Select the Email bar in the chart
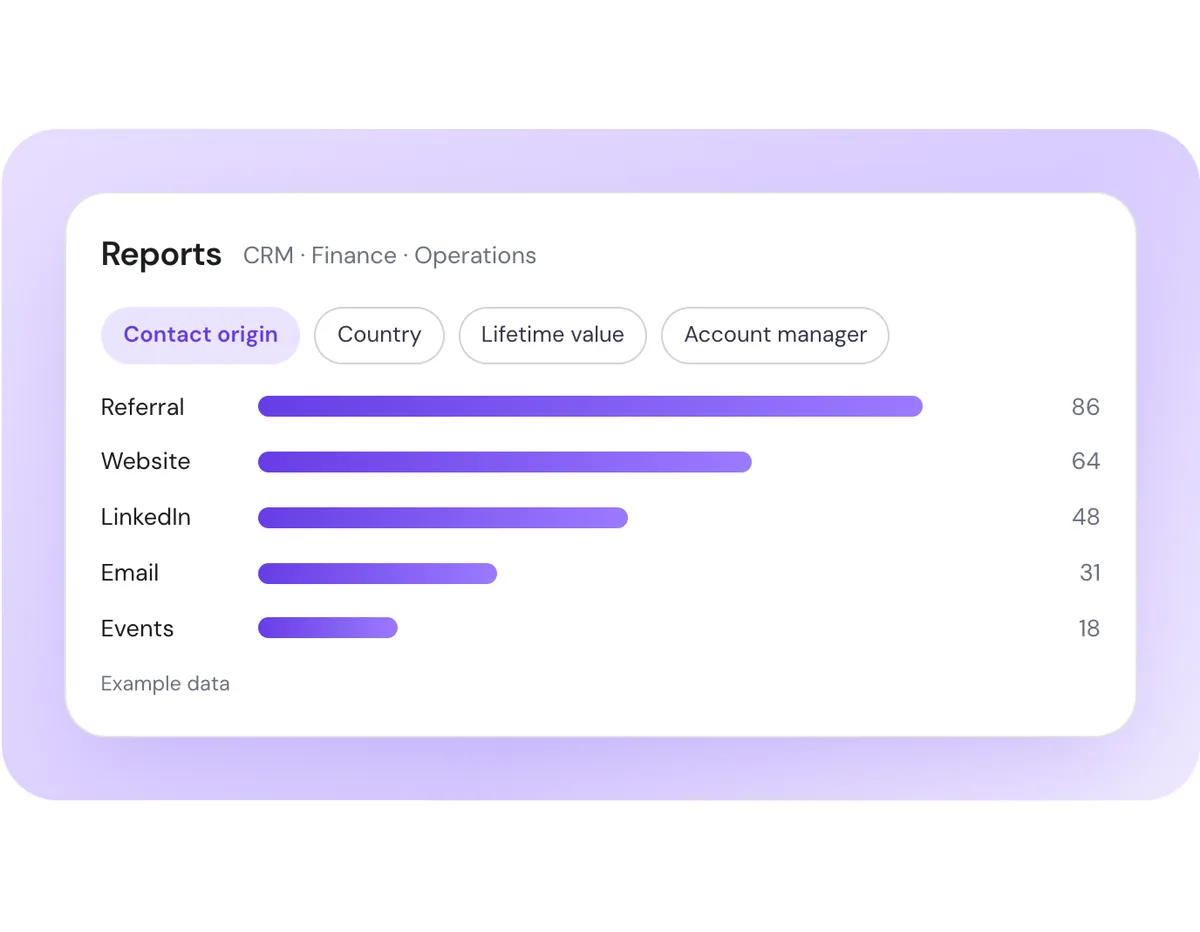 377,573
